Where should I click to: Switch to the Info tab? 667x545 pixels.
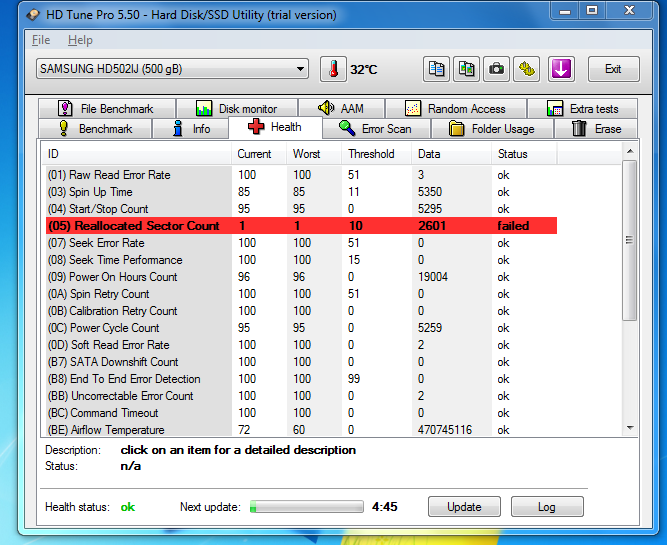click(191, 128)
